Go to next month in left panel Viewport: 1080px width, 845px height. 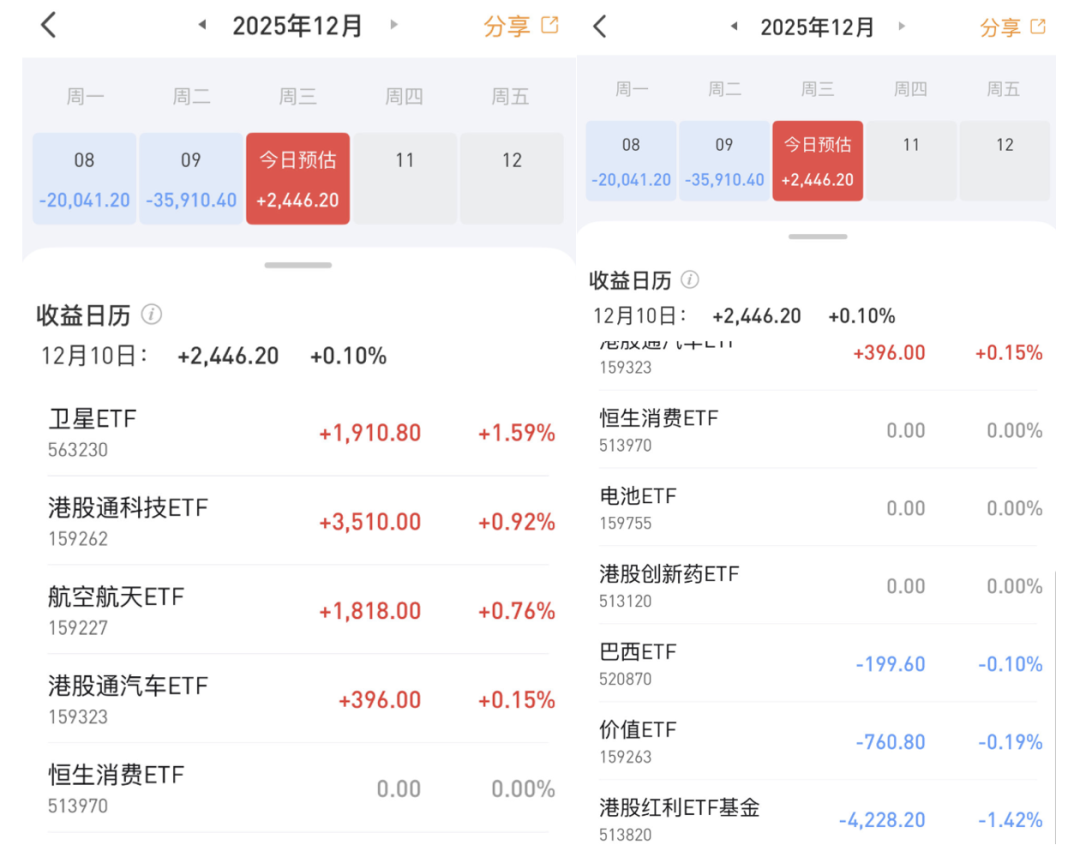point(394,25)
